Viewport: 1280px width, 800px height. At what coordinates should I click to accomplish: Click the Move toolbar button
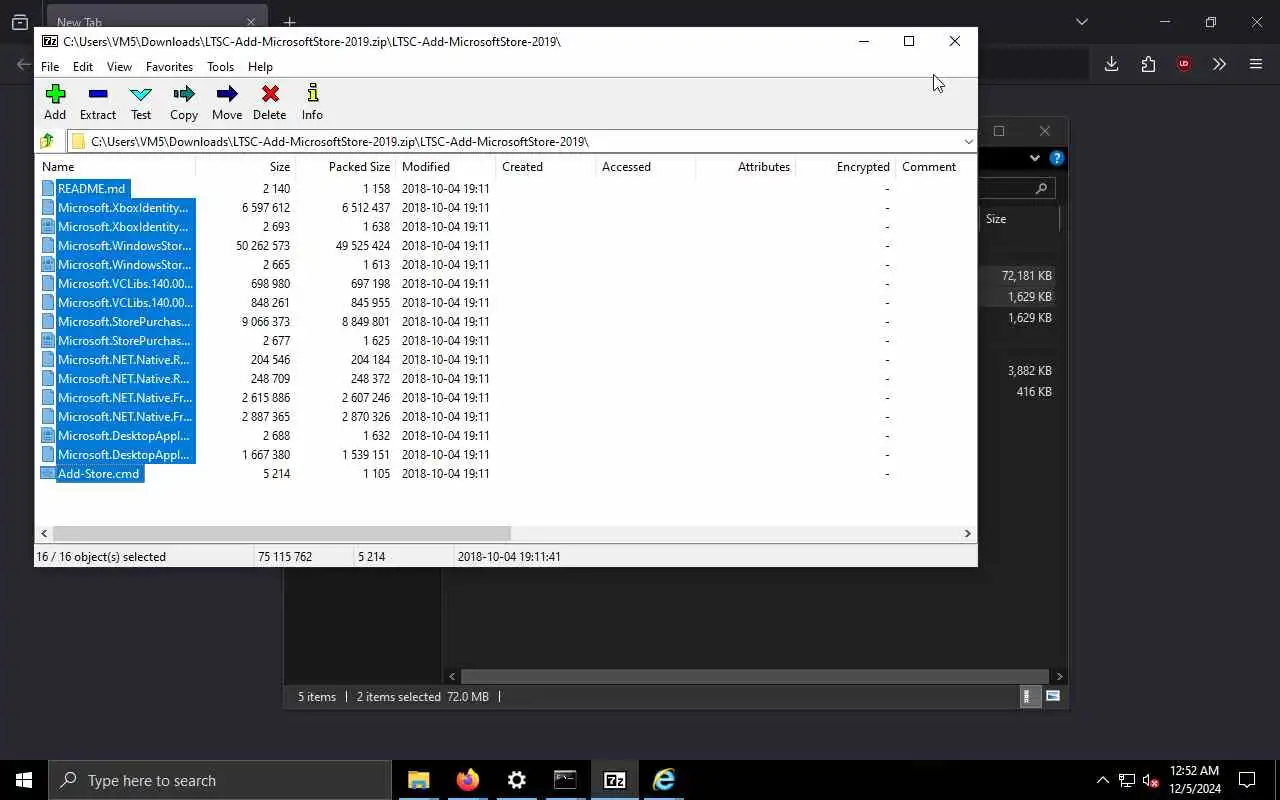pos(227,102)
